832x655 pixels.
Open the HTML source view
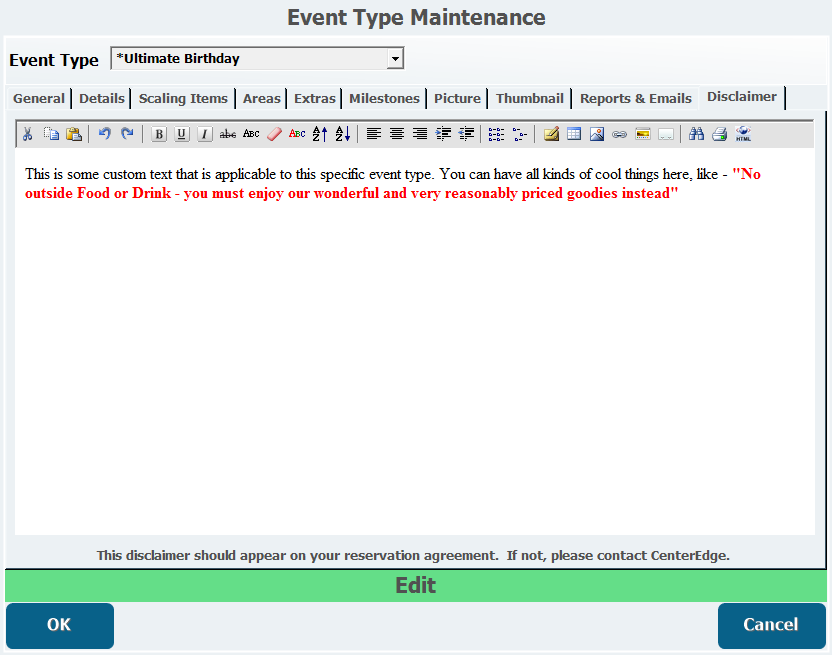pyautogui.click(x=743, y=134)
